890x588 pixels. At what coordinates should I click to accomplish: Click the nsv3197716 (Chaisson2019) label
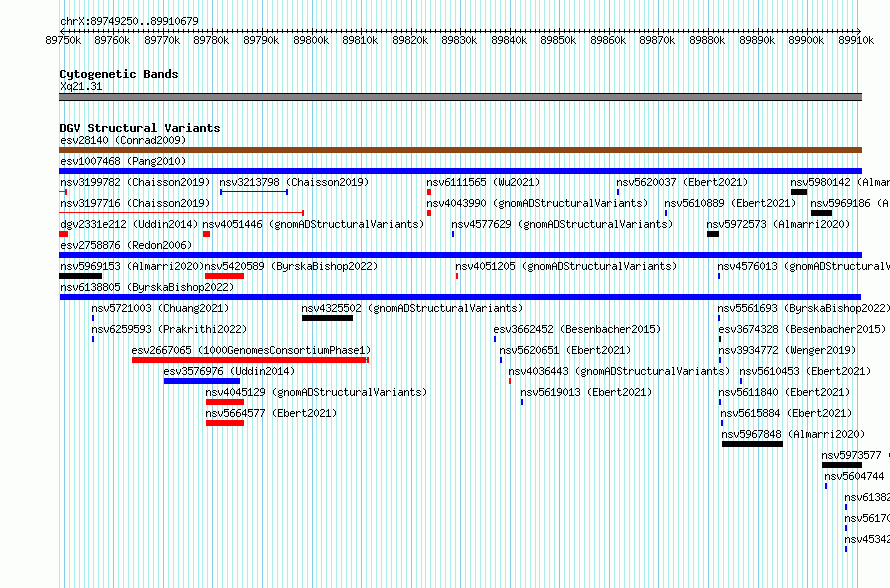coord(135,203)
